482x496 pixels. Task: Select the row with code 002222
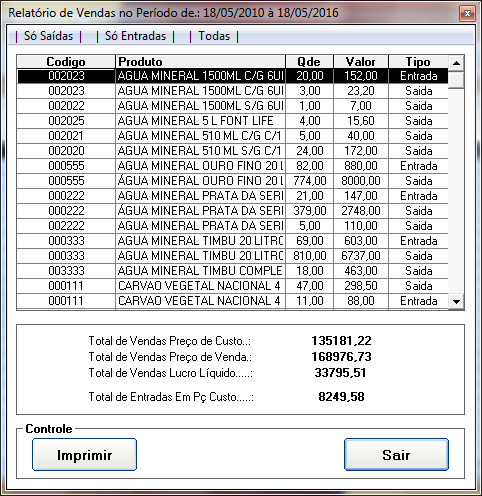click(x=232, y=226)
